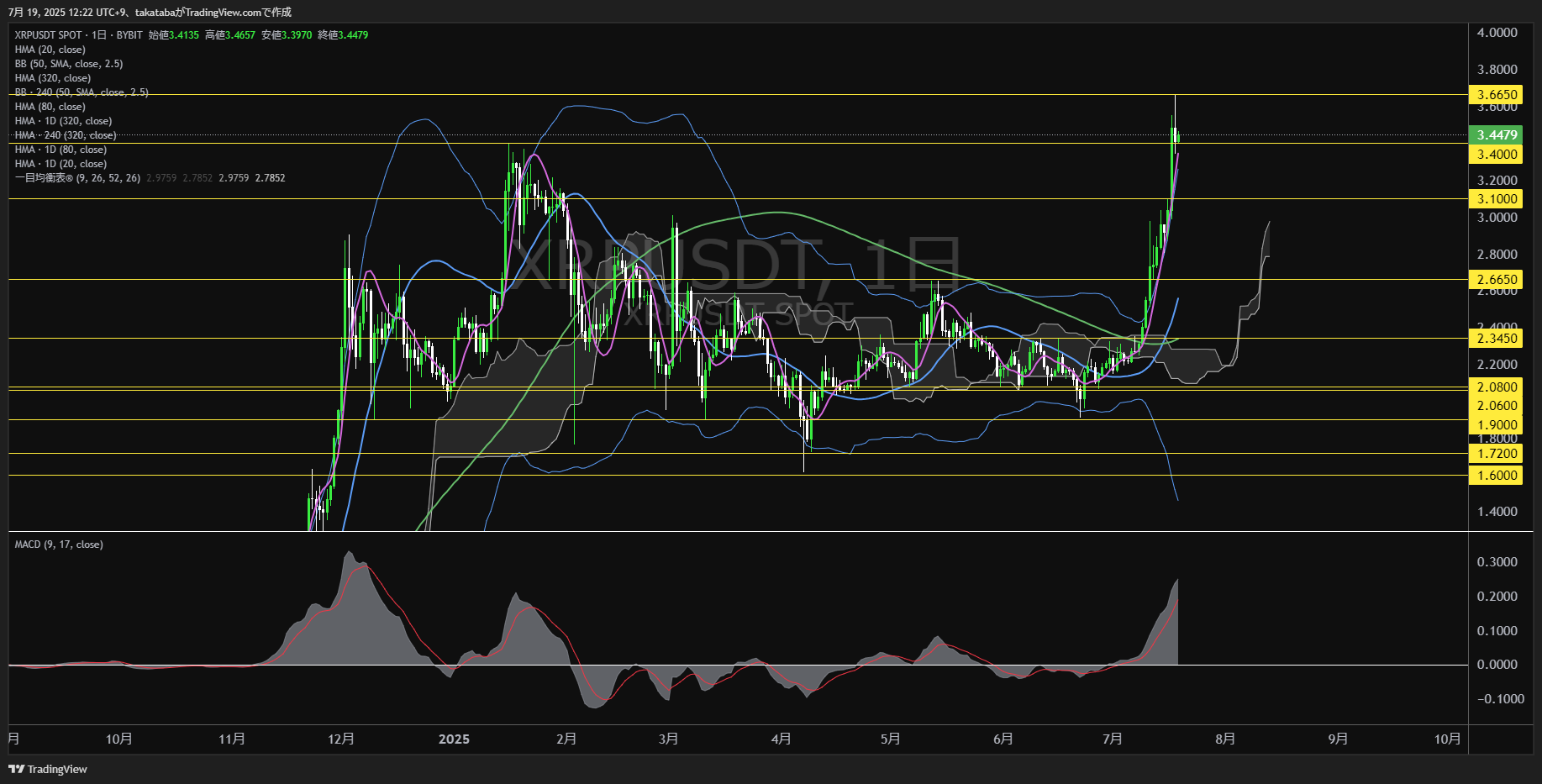Screen dimensions: 1542x784
Task: Click the 0.2000 MACD axis tick
Action: tap(1497, 597)
